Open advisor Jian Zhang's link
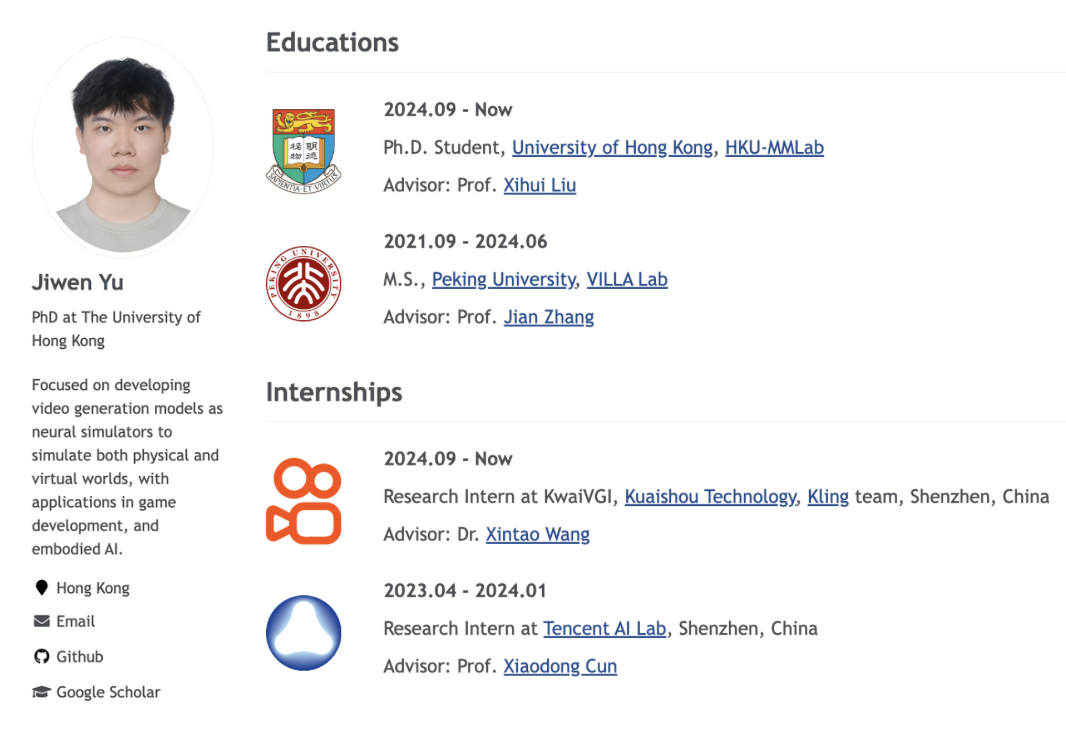This screenshot has height=740, width=1066. tap(548, 317)
